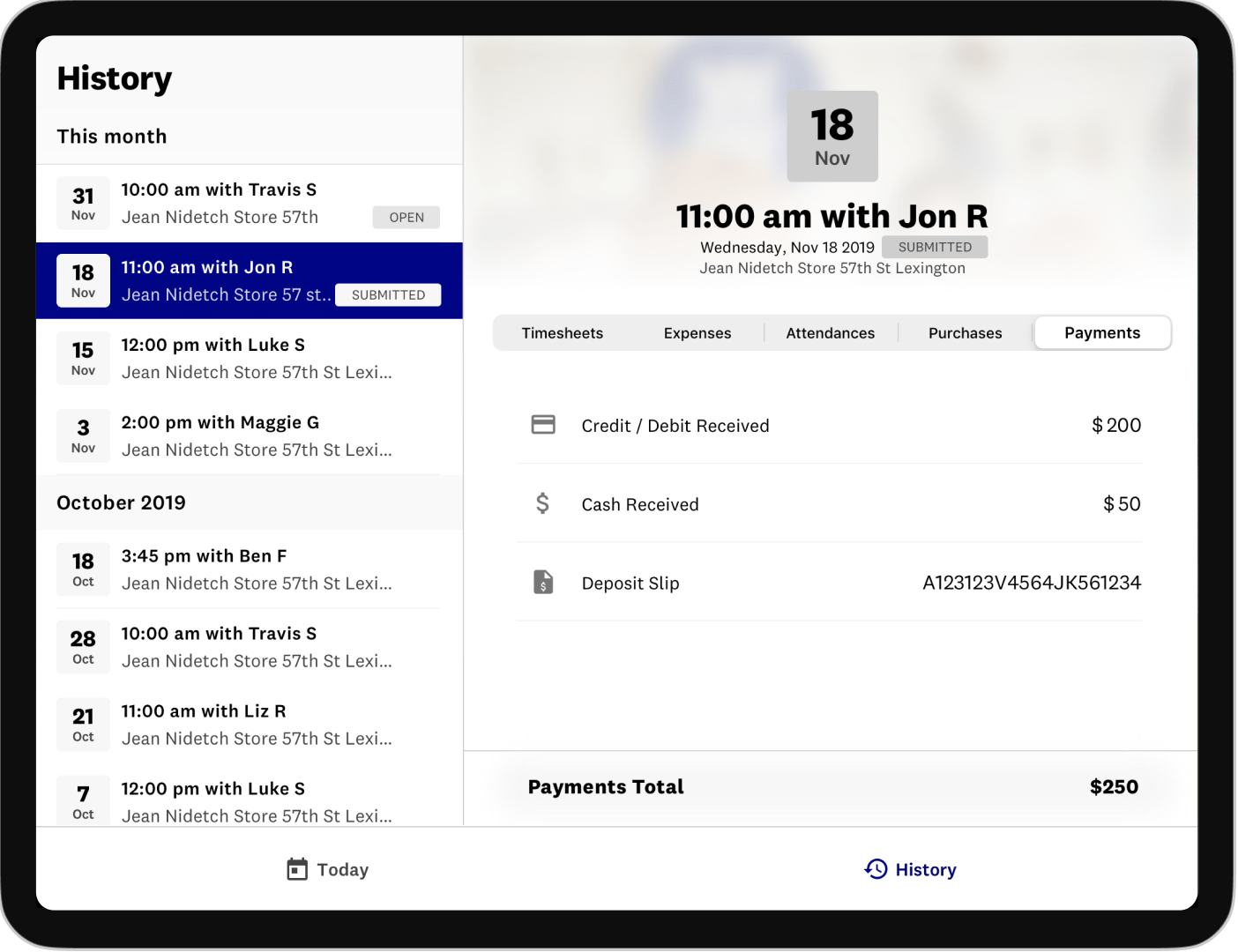Open 3:45 pm with Ben F entry
The image size is (1238, 952).
(x=256, y=569)
